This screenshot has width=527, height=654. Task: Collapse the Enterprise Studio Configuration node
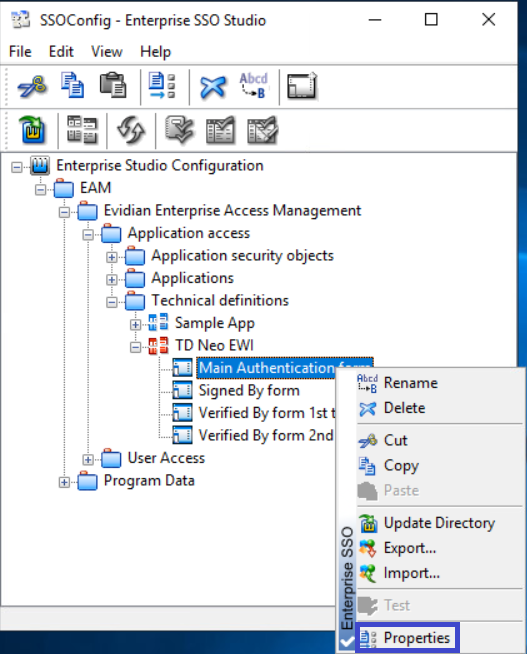[17, 167]
